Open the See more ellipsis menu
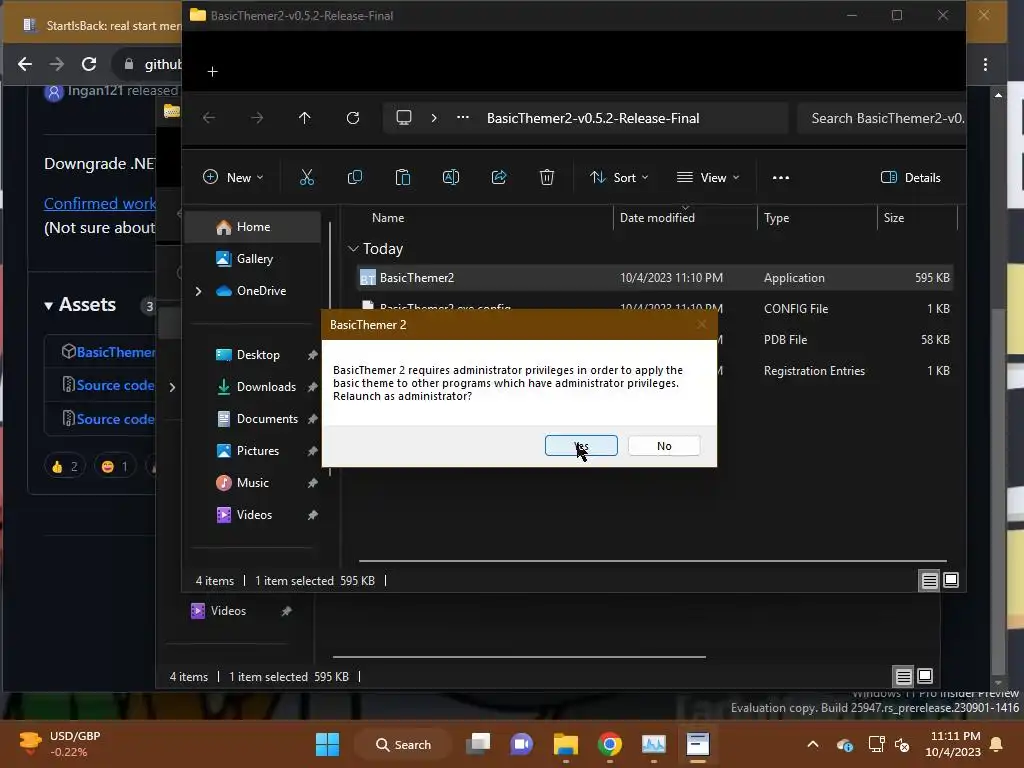1024x768 pixels. 780,177
